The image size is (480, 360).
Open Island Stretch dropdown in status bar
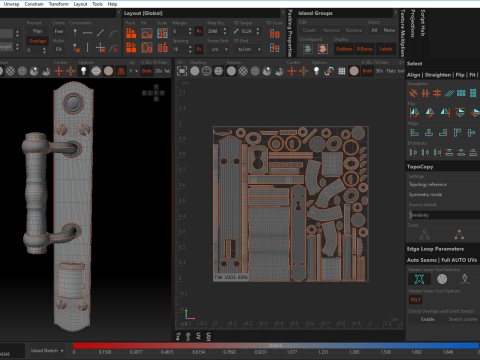[x=47, y=351]
